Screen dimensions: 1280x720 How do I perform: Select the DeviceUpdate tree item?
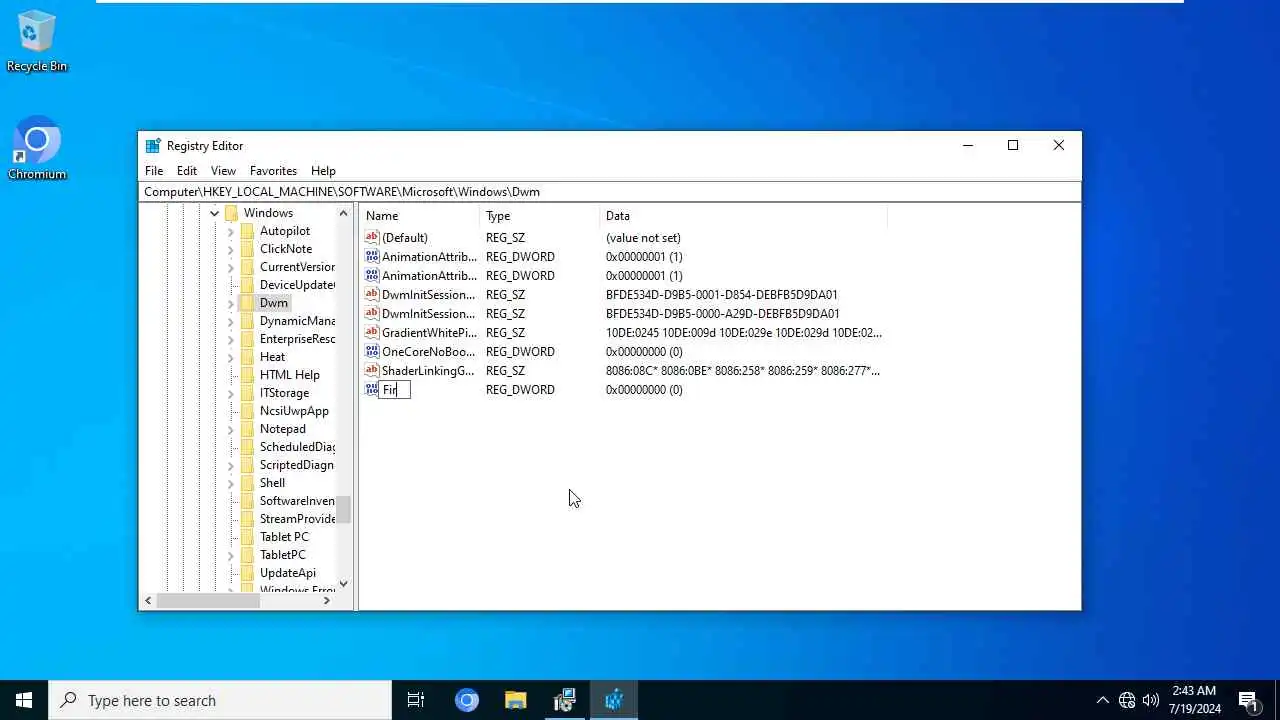[297, 285]
